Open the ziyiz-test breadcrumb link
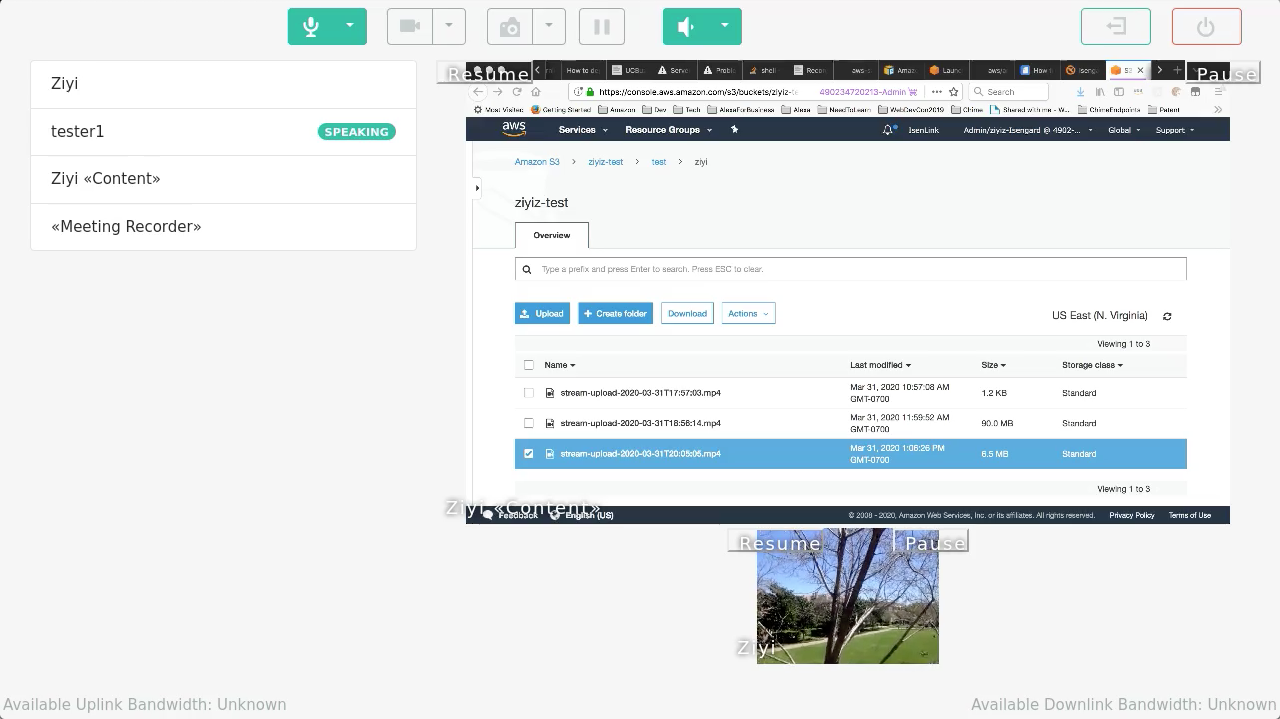The width and height of the screenshot is (1280, 719). pos(605,162)
